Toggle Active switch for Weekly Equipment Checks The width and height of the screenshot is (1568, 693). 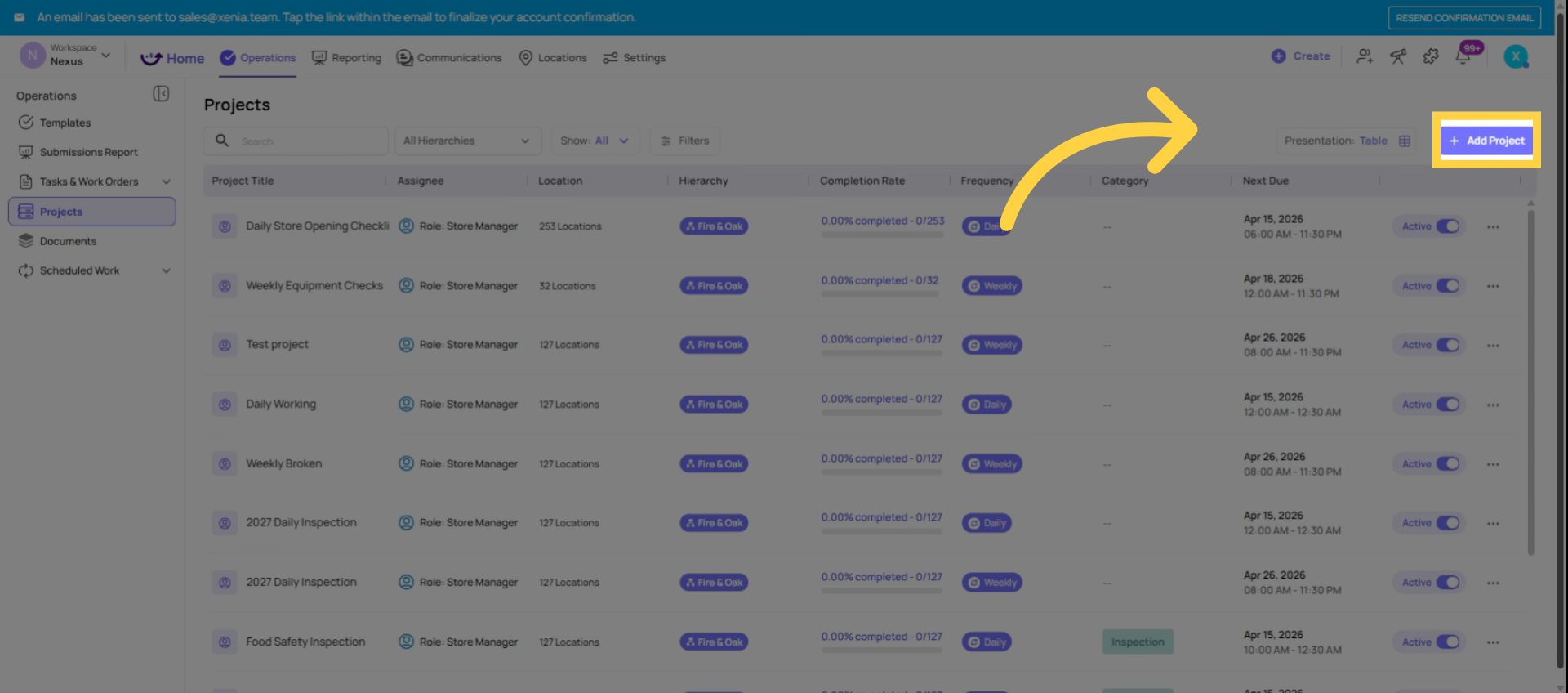(1448, 286)
